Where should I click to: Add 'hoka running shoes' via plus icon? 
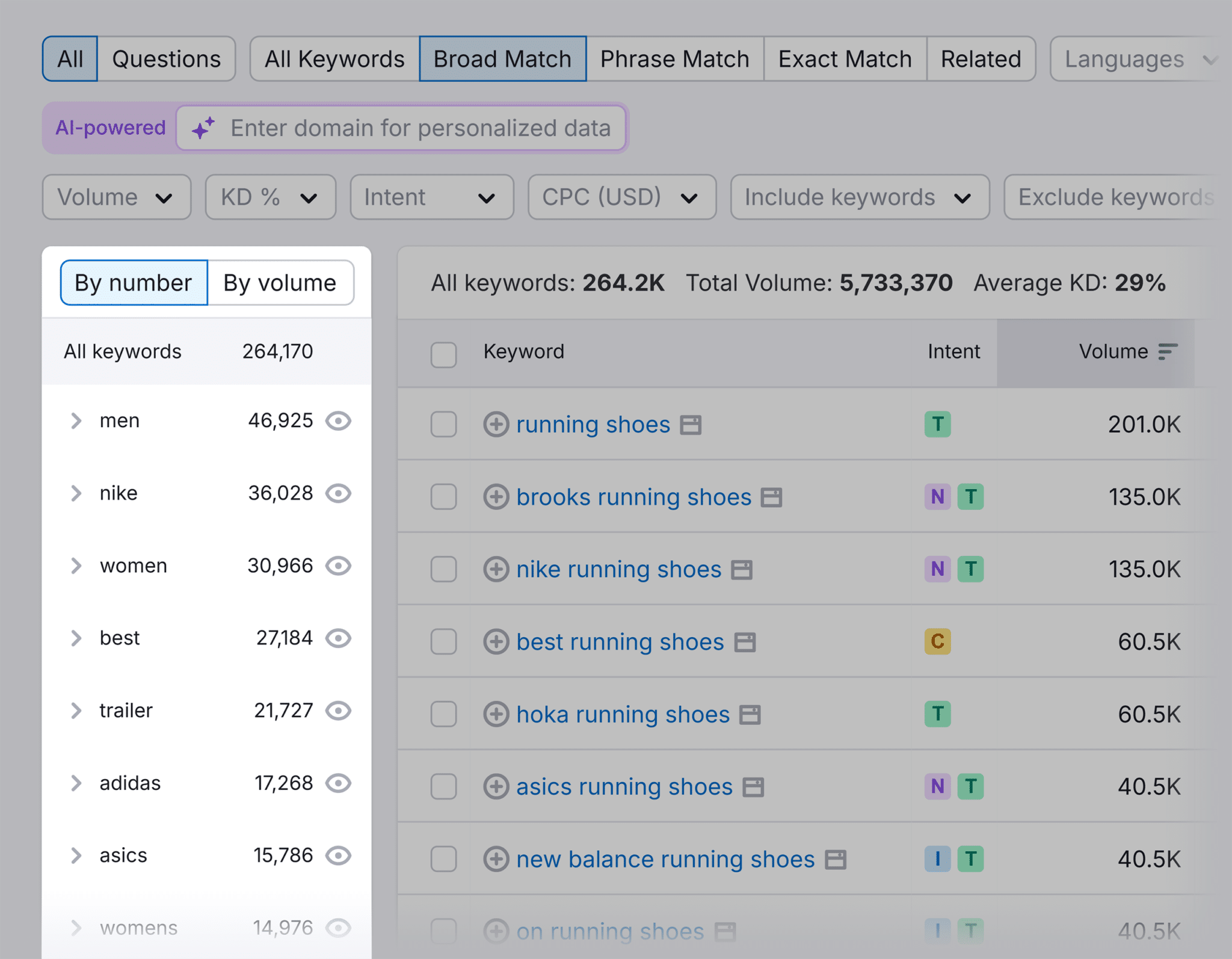(x=496, y=714)
